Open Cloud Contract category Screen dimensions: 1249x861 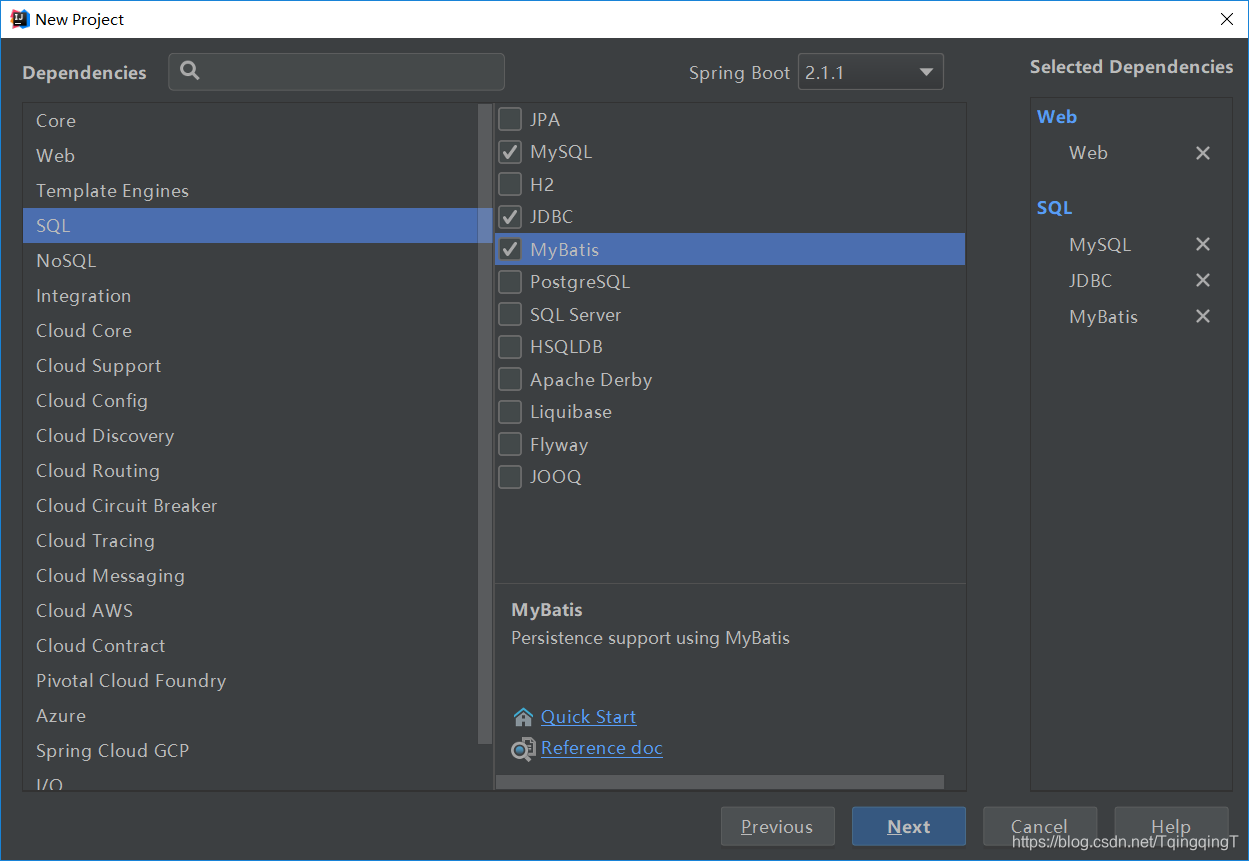(250, 646)
